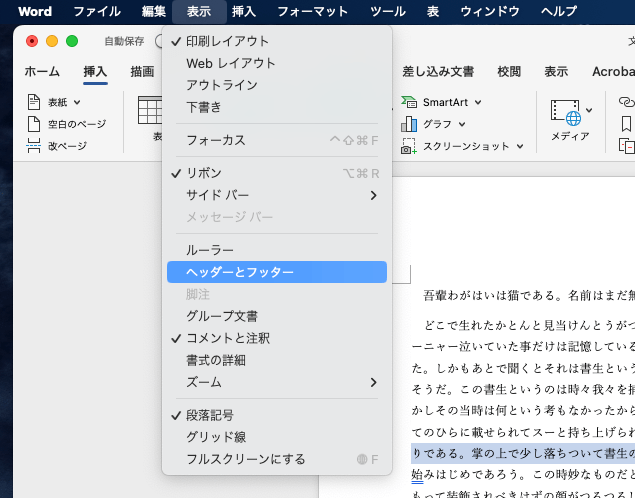Open the SmartArt dropdown arrow
This screenshot has height=498, width=635.
[x=478, y=102]
